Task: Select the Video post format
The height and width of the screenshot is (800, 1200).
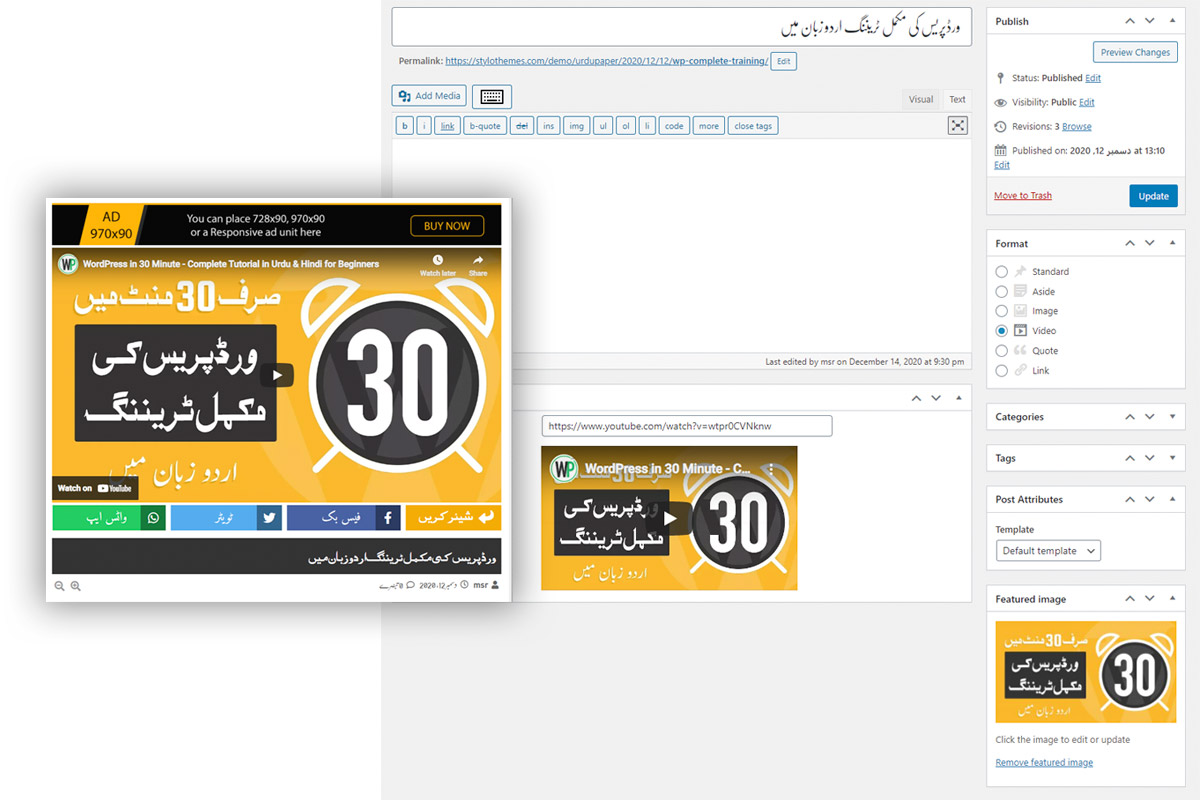Action: coord(1002,330)
